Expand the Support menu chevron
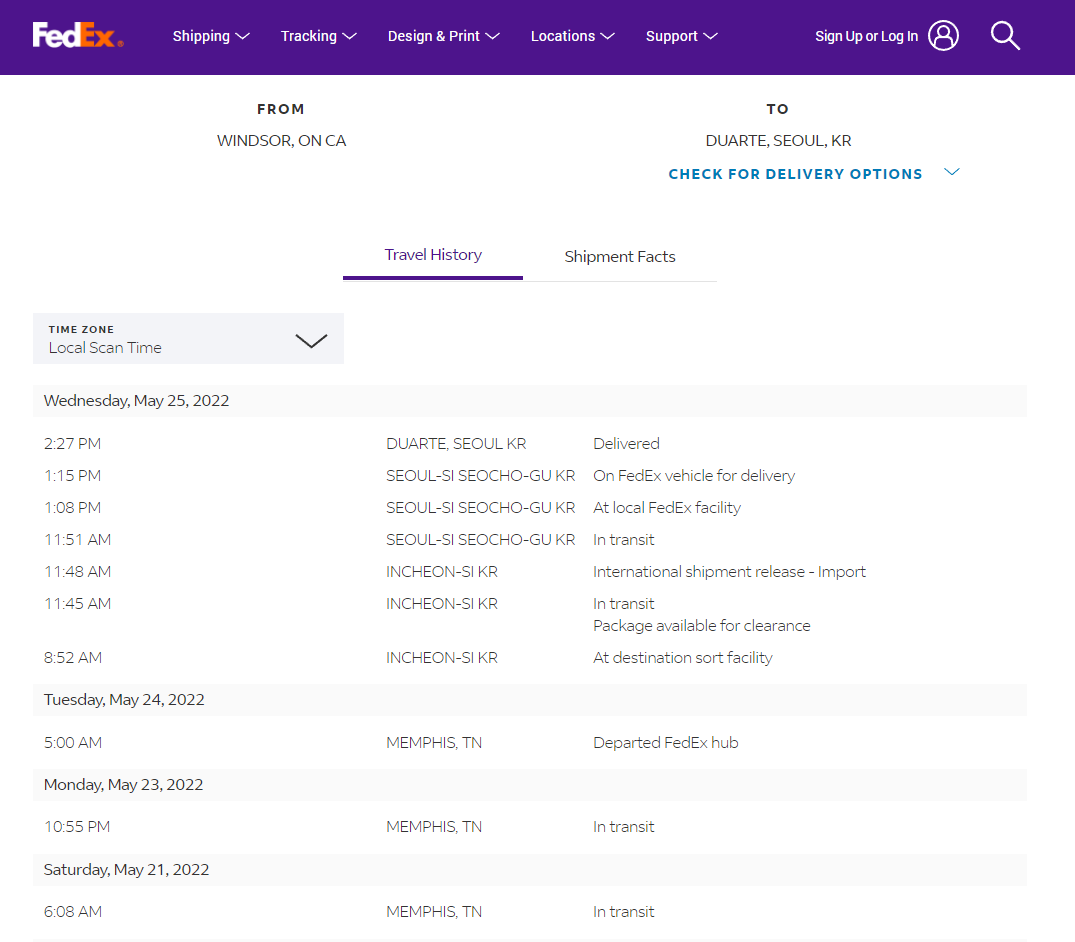The height and width of the screenshot is (942, 1075). click(710, 36)
